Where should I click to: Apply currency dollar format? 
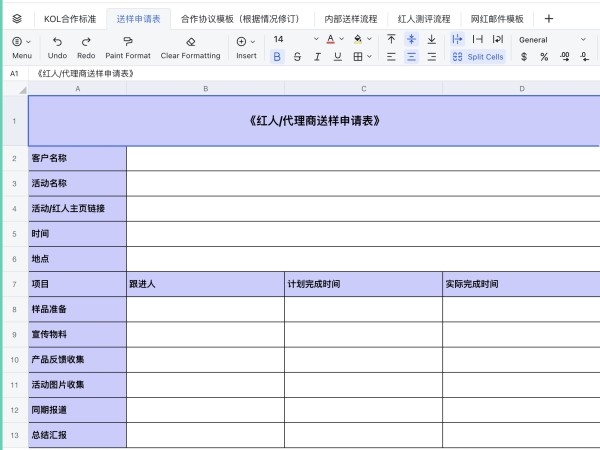[524, 57]
